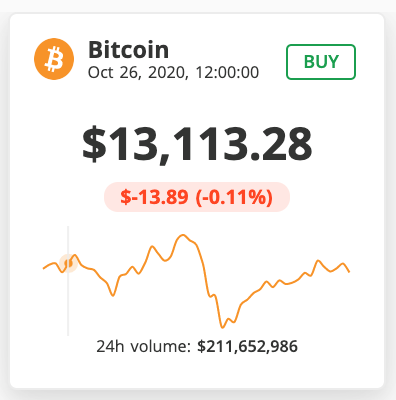This screenshot has width=396, height=400.
Task: Click the first dip near the chart's left side
Action: 113,295
